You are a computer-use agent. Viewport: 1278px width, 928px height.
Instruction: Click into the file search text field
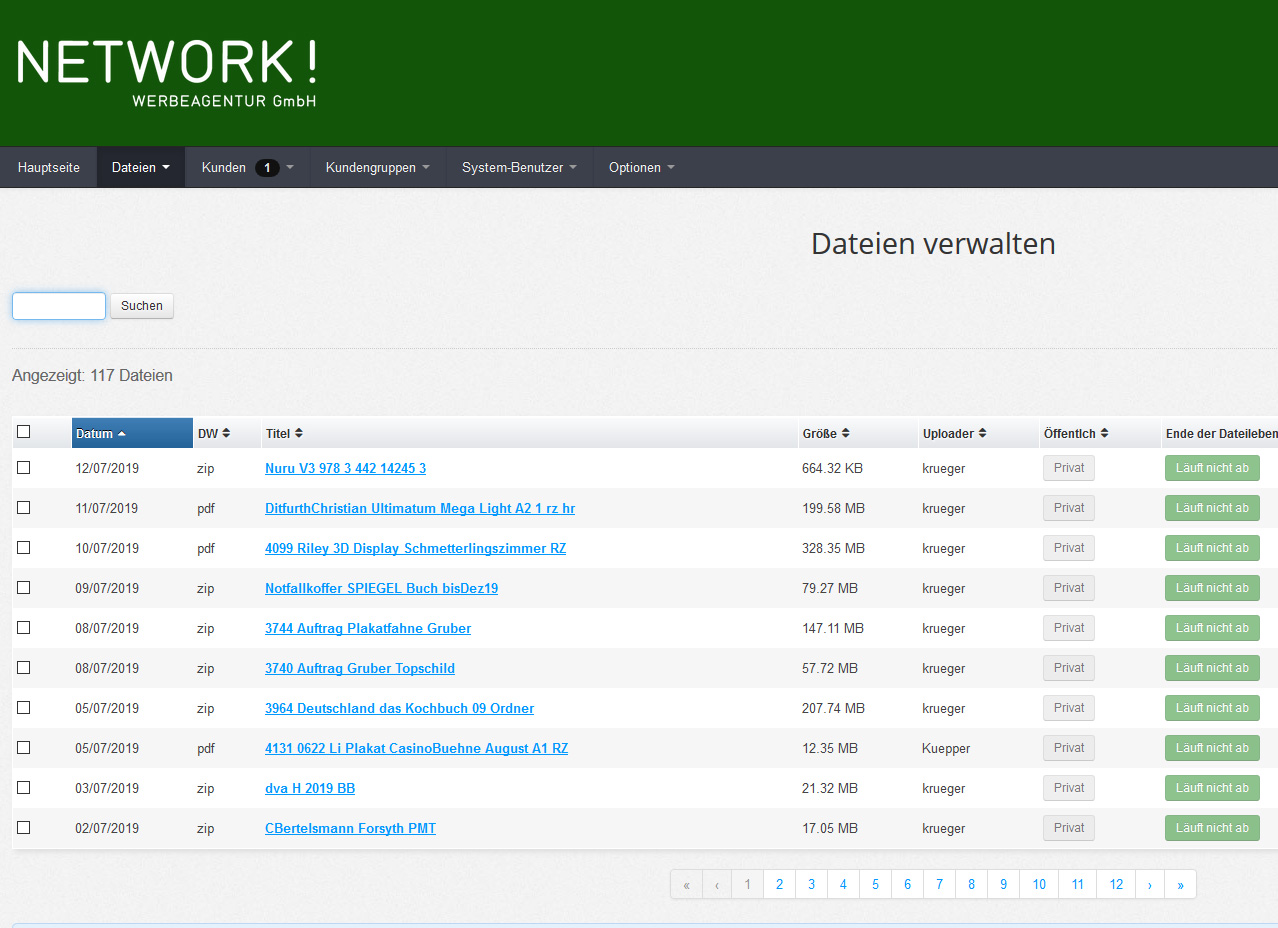coord(59,306)
